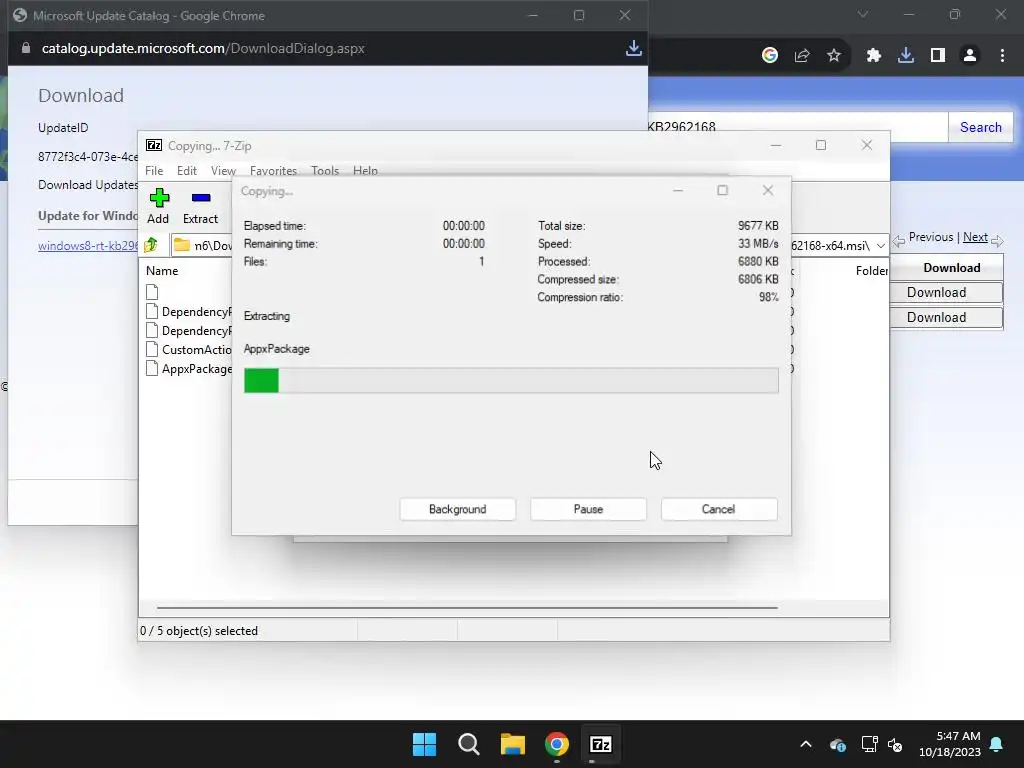Switch to 7-Zip on the taskbar
Screen dimensions: 1024x768
coord(601,744)
